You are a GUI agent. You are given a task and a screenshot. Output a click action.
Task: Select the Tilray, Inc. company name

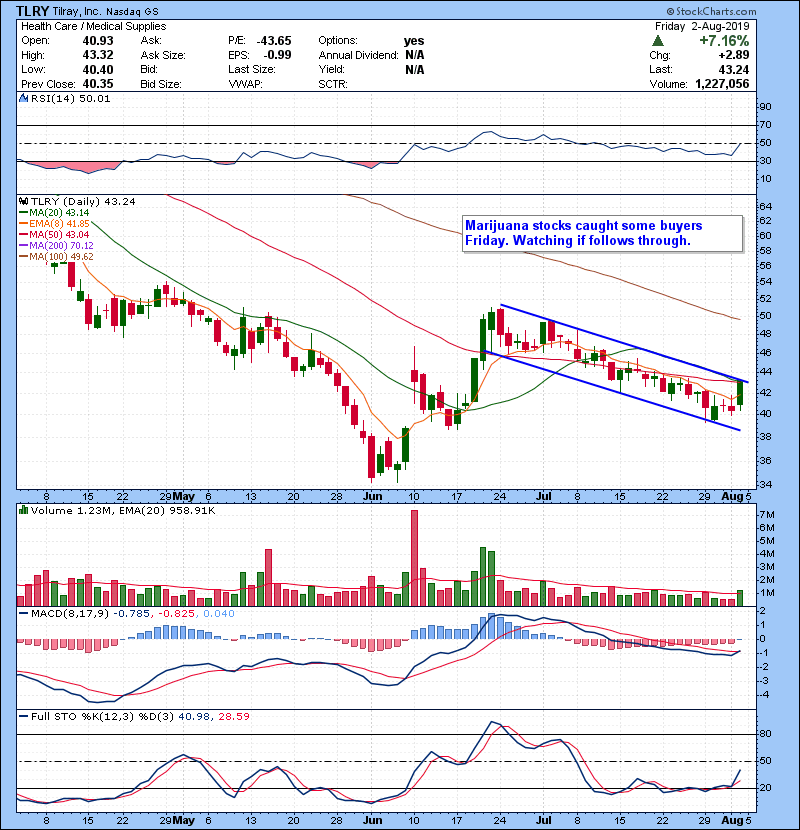point(76,12)
